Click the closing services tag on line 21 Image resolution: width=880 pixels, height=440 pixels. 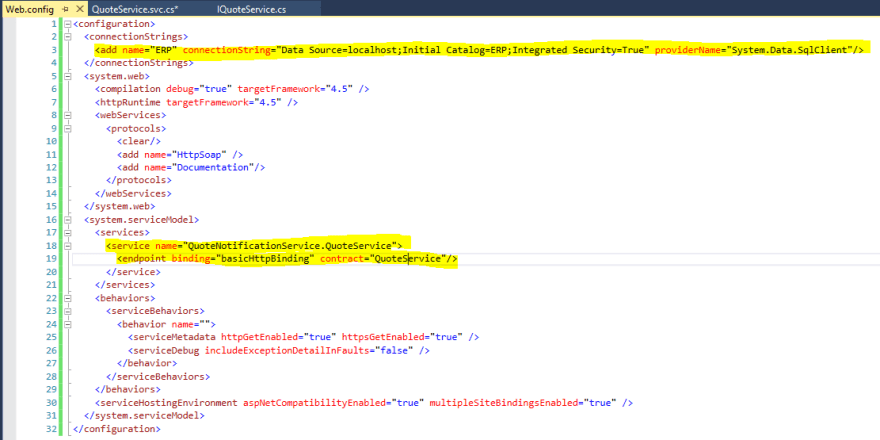(x=125, y=285)
